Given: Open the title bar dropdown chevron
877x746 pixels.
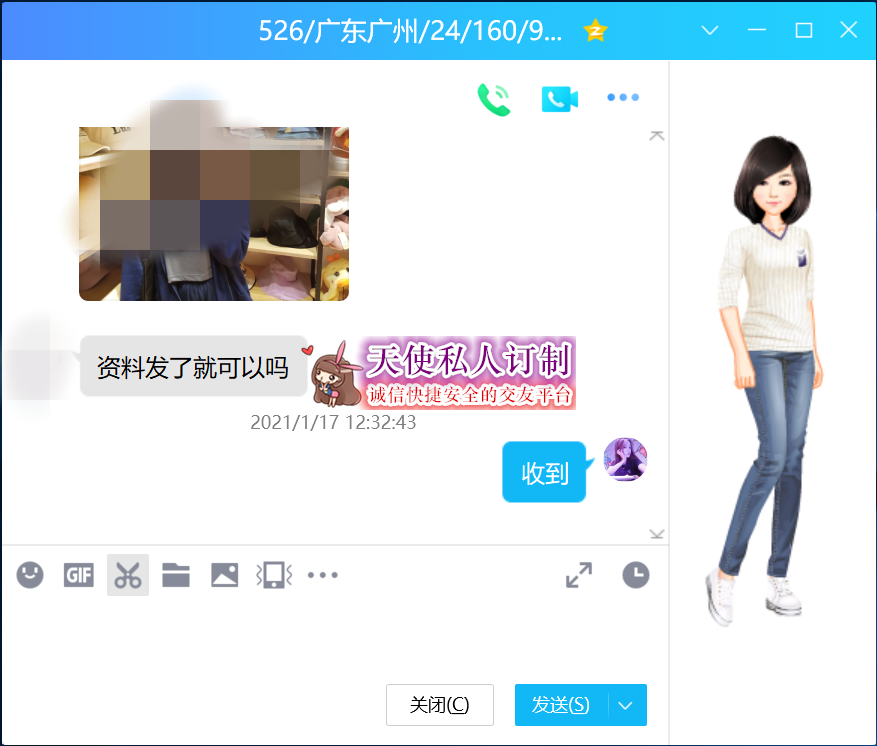Looking at the screenshot, I should coord(710,30).
